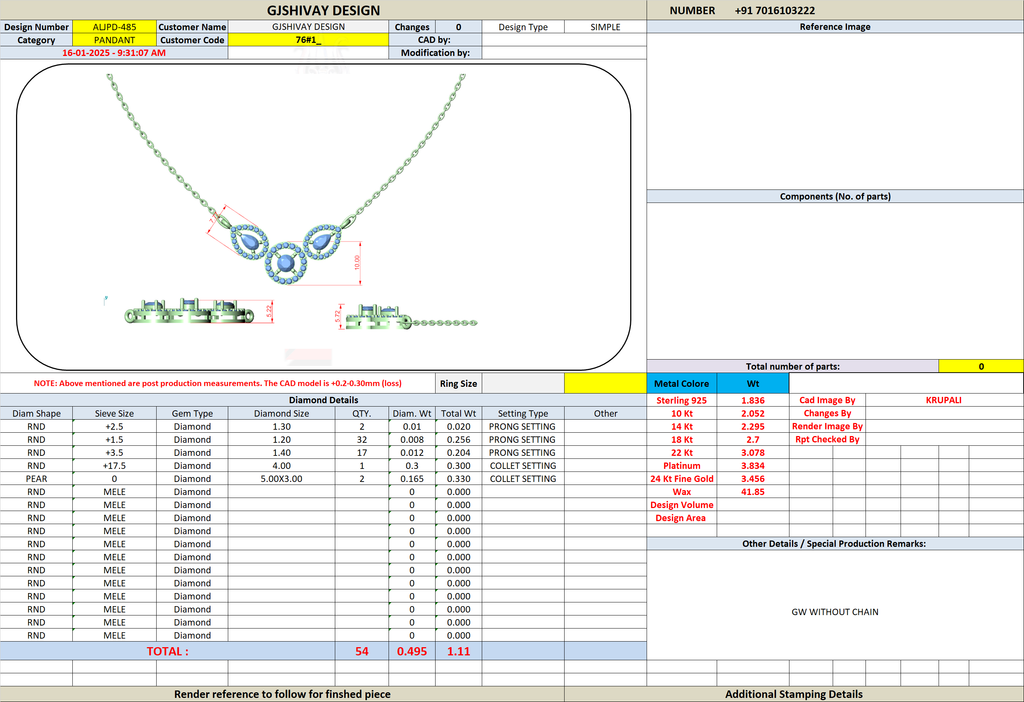Select the Changes value cell showing 0
This screenshot has height=702, width=1024.
tap(458, 27)
